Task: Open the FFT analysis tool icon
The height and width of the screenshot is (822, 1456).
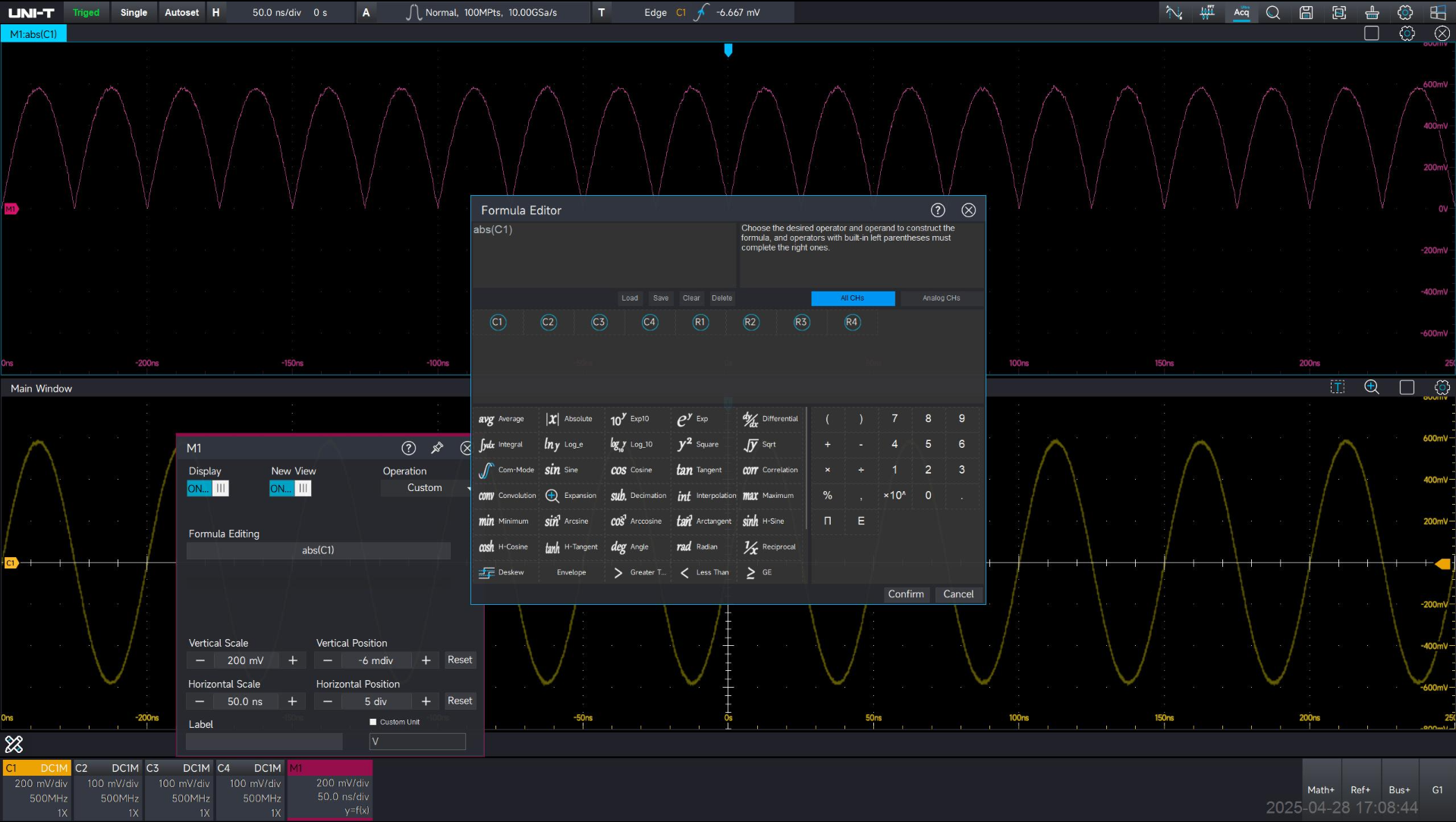Action: (x=1207, y=12)
